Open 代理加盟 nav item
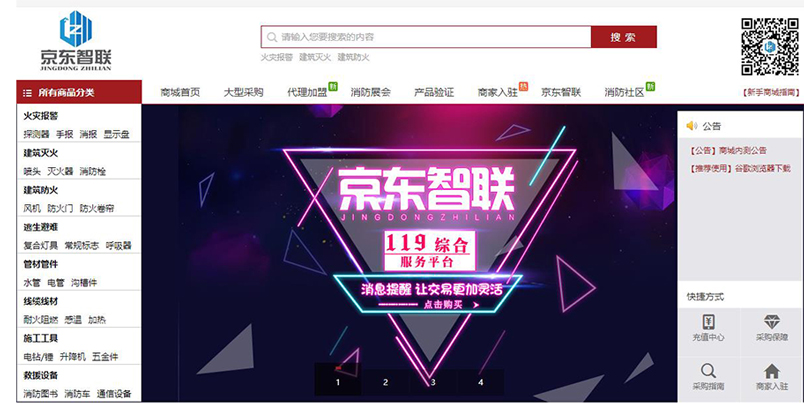 coord(307,92)
